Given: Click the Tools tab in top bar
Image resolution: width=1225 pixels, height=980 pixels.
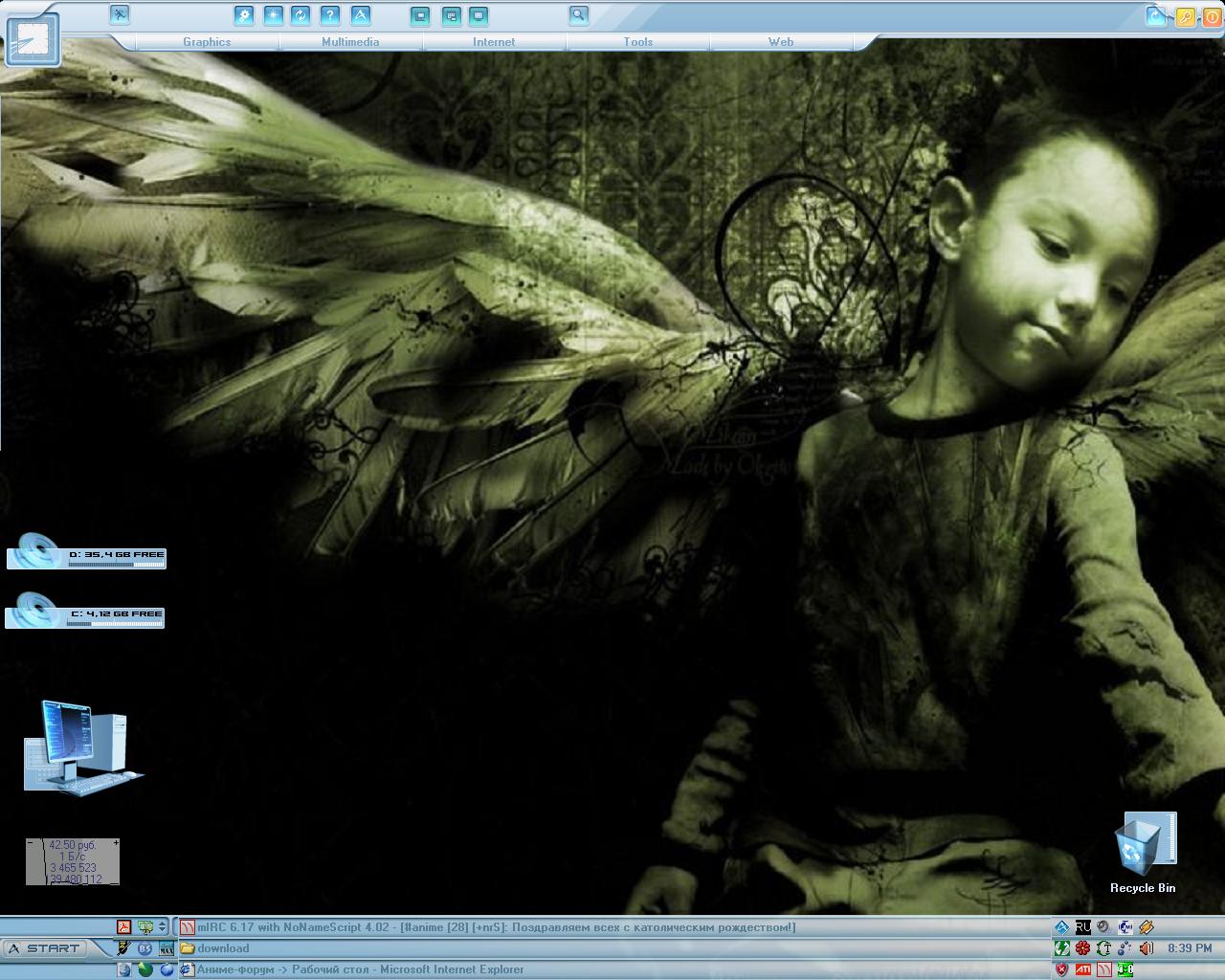Looking at the screenshot, I should (x=637, y=42).
